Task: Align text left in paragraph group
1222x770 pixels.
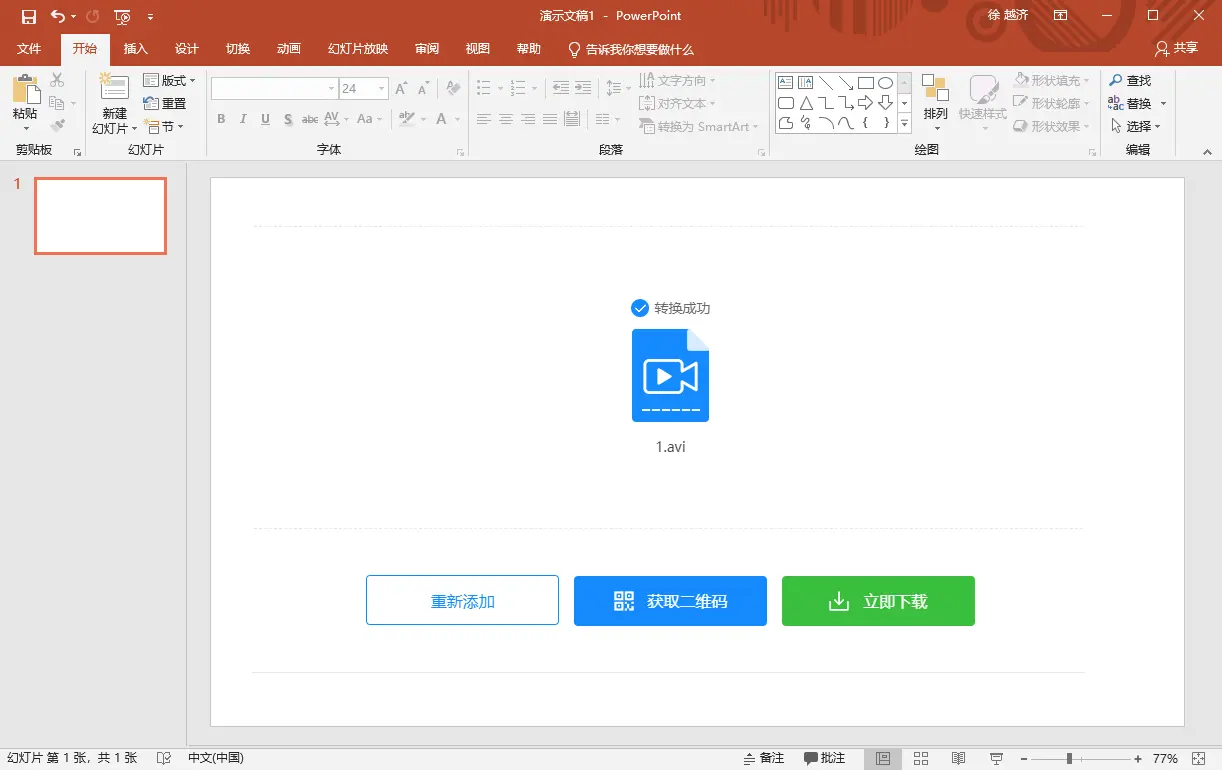Action: (x=484, y=119)
